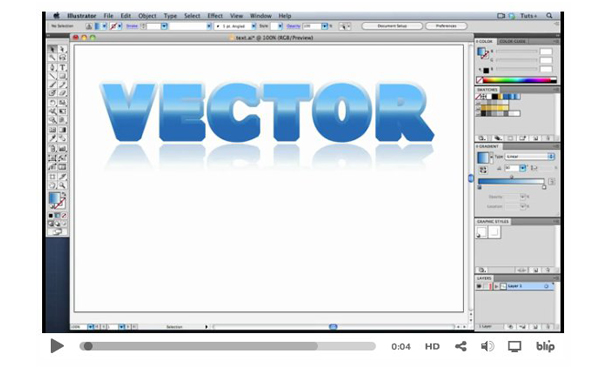Viewport: 600px width, 370px height.
Task: Click the gradient slider bar
Action: coord(511,181)
